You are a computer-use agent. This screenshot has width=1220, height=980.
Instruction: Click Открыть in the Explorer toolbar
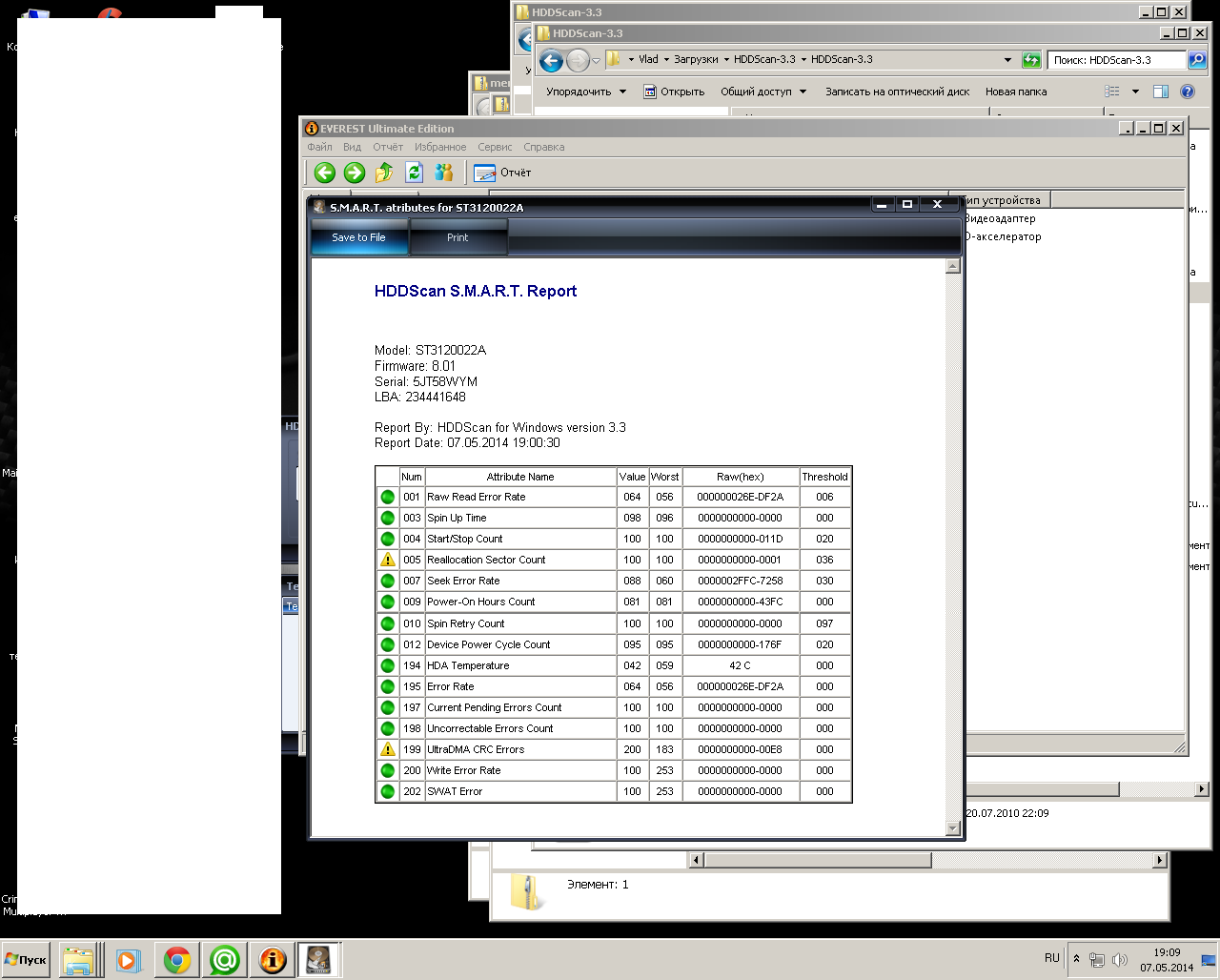click(674, 92)
